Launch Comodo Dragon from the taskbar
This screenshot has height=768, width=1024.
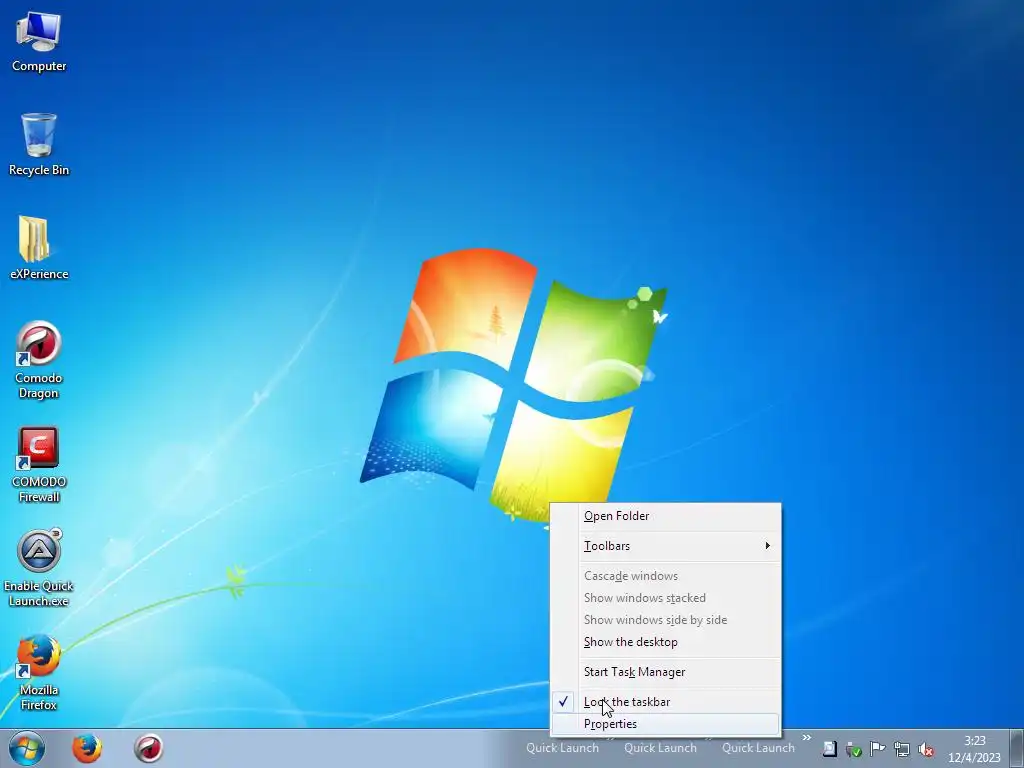(x=149, y=748)
